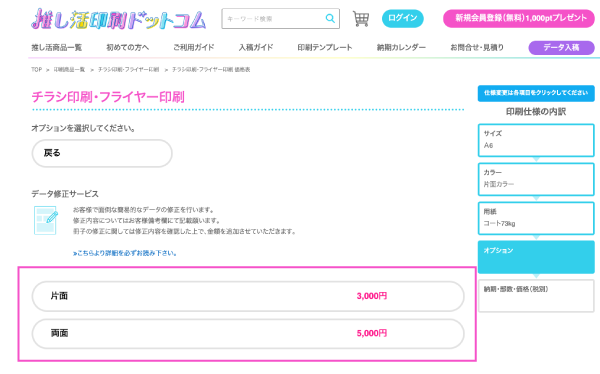Click 仕様変更は各項目をクリックしてください banner
The width and height of the screenshot is (600, 374).
pyautogui.click(x=536, y=93)
